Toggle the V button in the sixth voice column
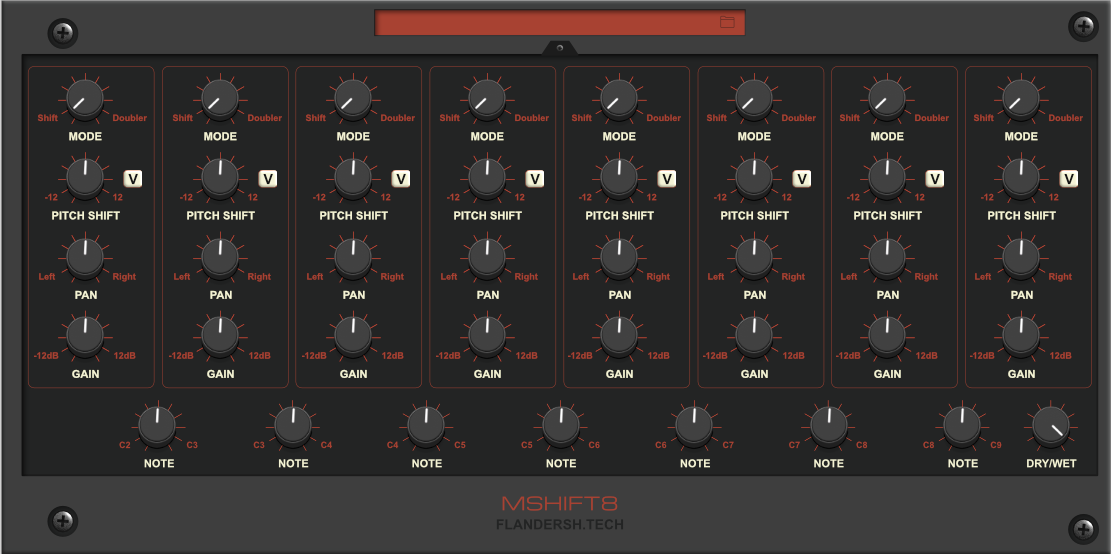 (802, 179)
